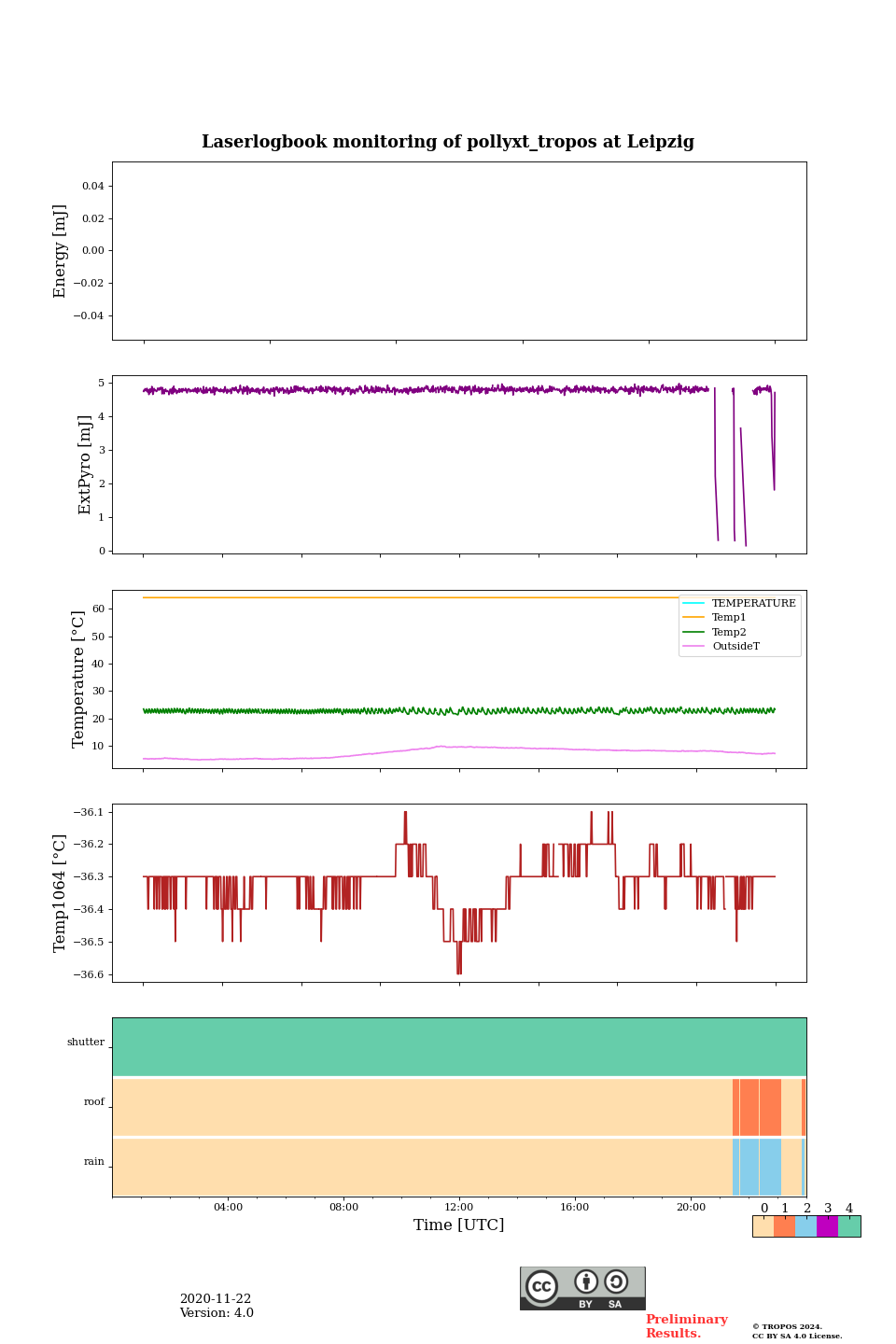Select the beige colorbar swatch labeled 0
This screenshot has width=896, height=1344.
click(x=763, y=1226)
